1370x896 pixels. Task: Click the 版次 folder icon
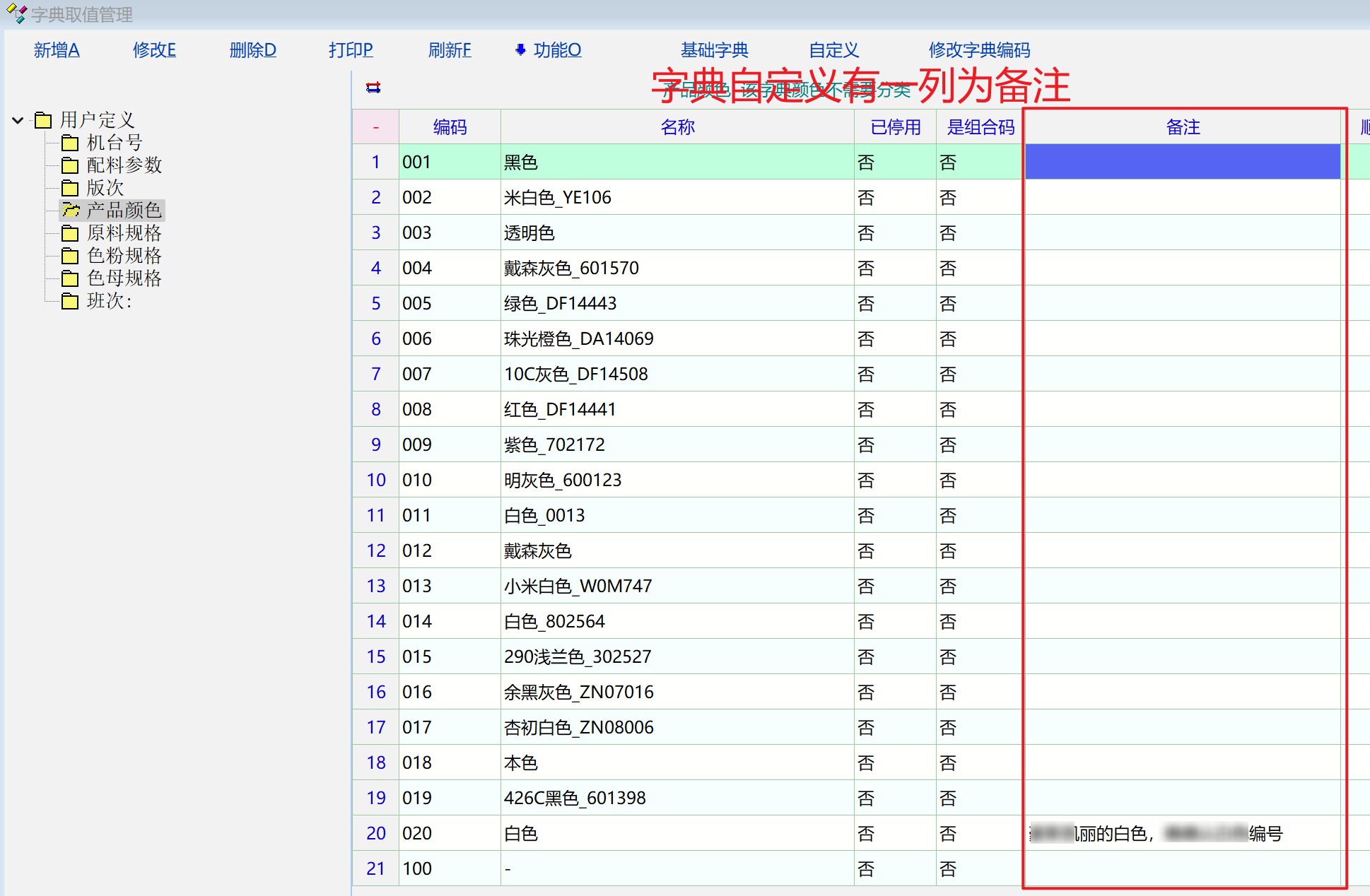[x=70, y=188]
